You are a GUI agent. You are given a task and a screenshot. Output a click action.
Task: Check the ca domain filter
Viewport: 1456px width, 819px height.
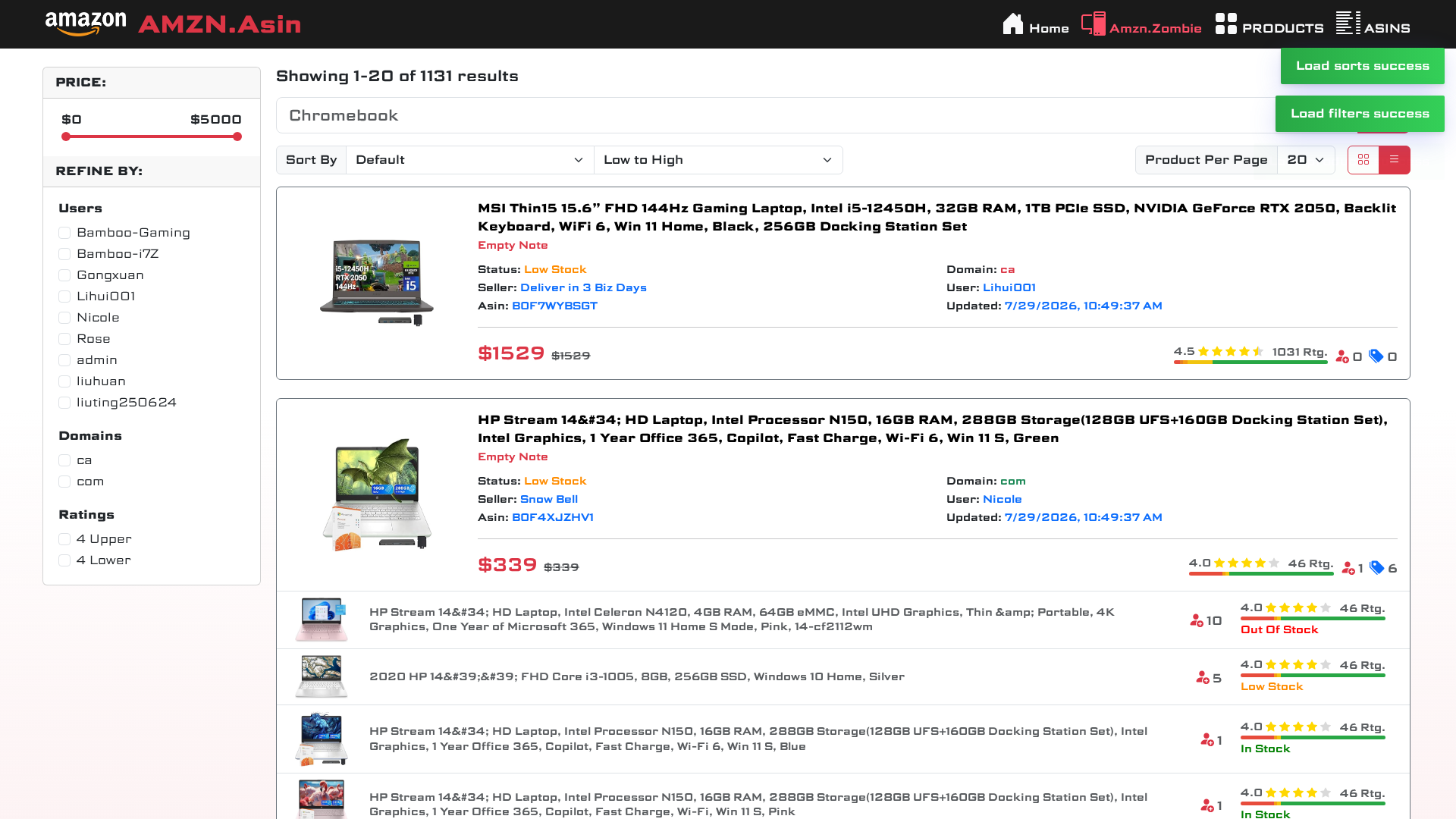click(x=64, y=460)
